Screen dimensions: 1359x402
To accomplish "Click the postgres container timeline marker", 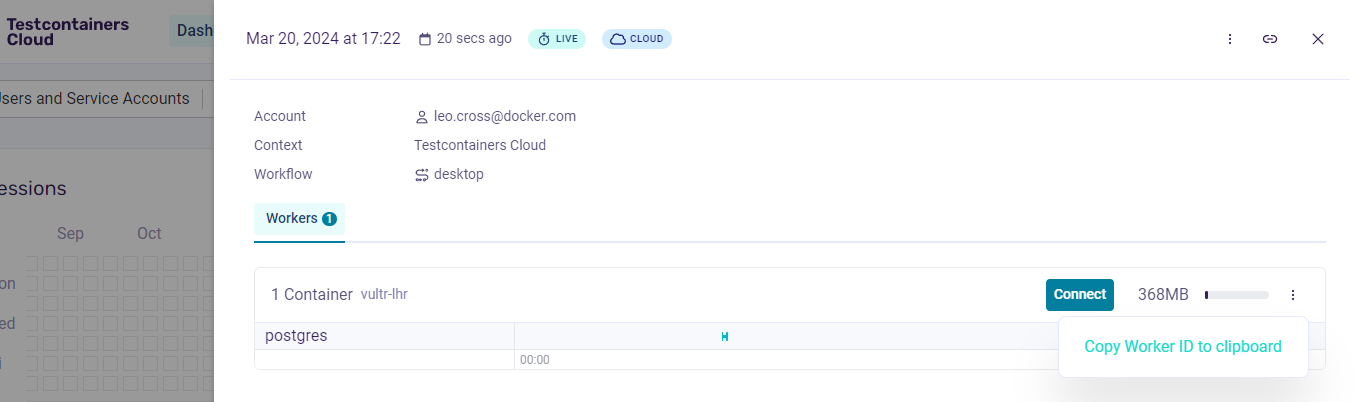I will (724, 337).
